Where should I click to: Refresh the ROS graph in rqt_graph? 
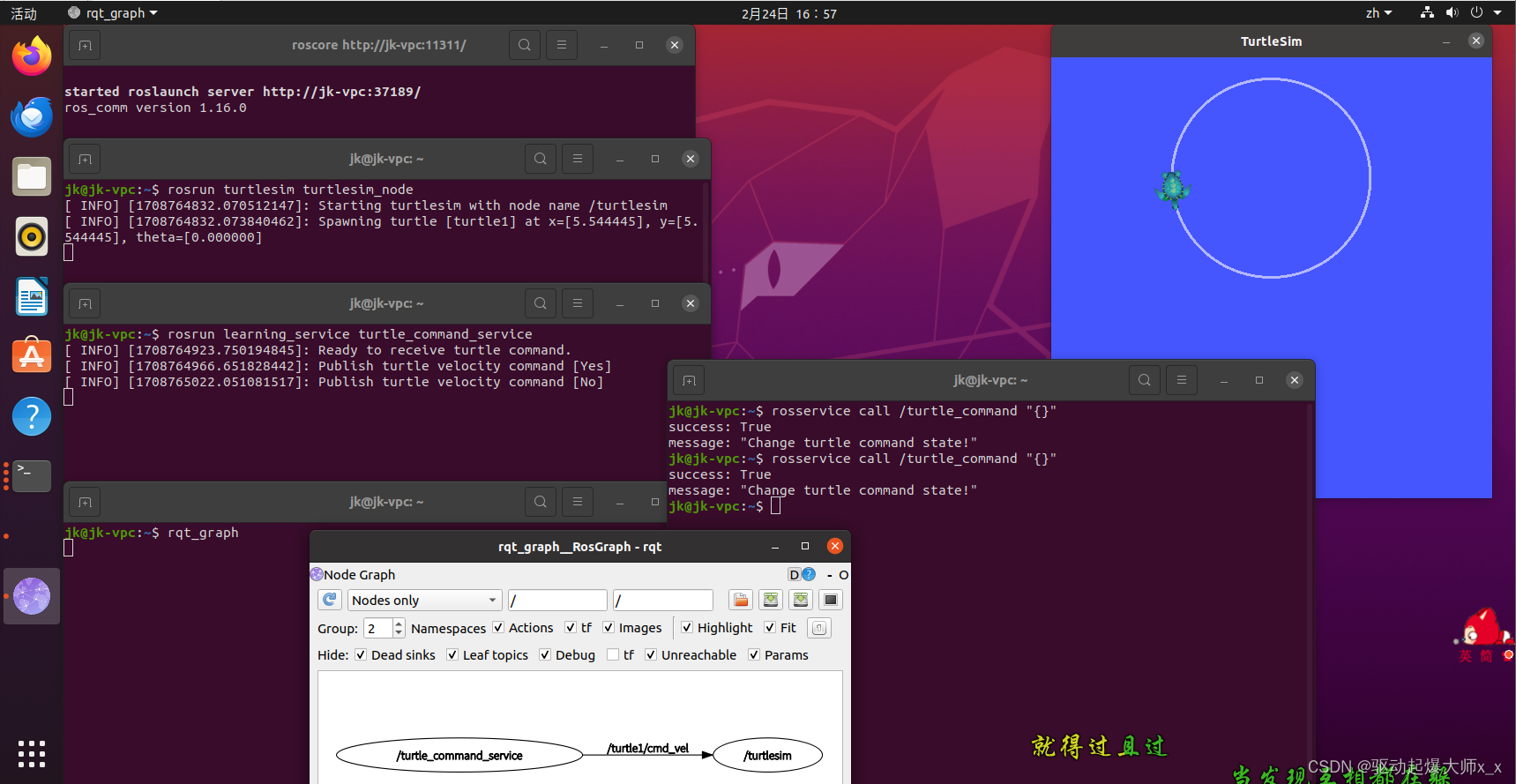(330, 600)
